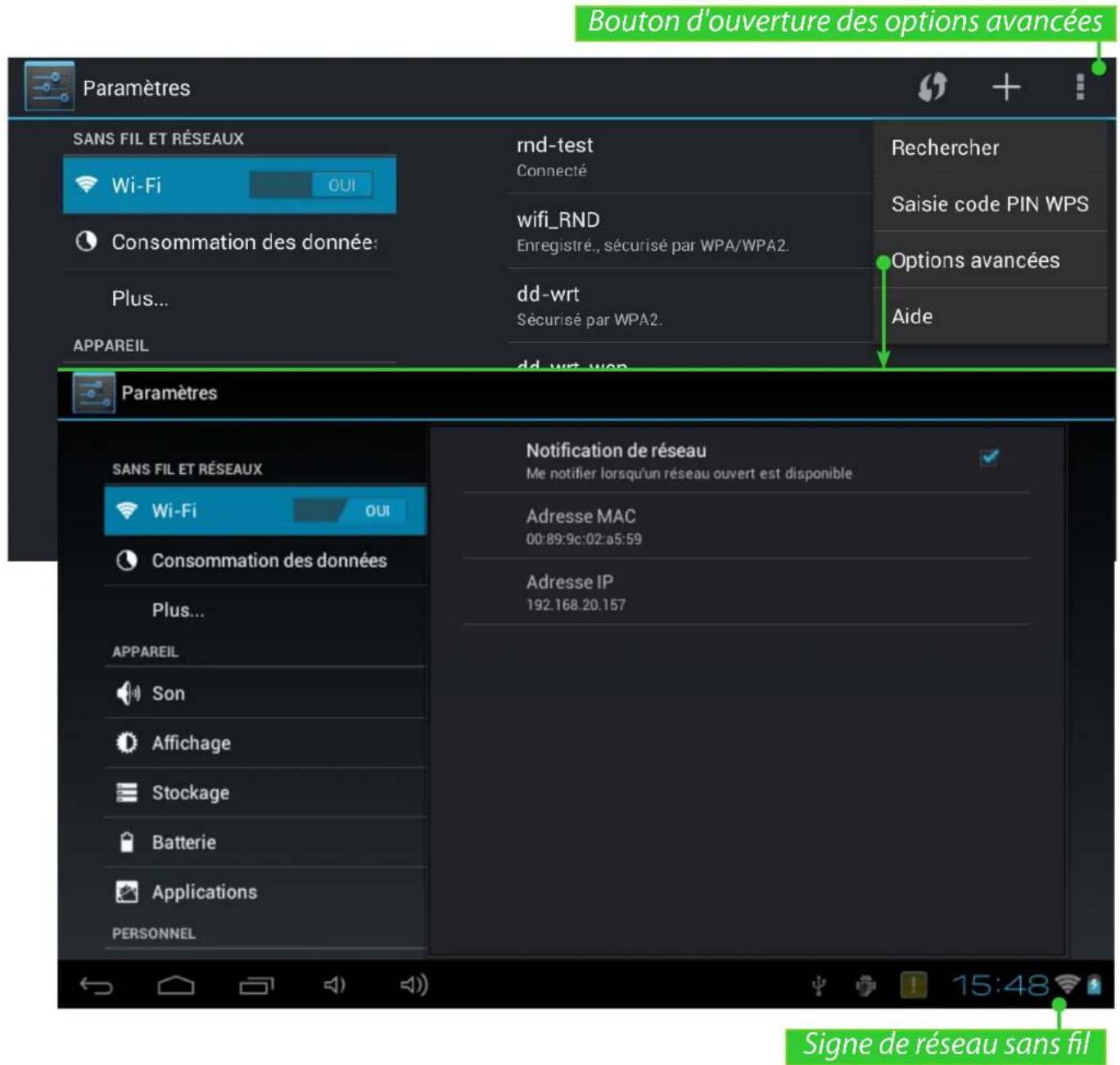Image resolution: width=1120 pixels, height=1065 pixels.
Task: Tap data usage icon in lower sidebar
Action: (x=126, y=560)
